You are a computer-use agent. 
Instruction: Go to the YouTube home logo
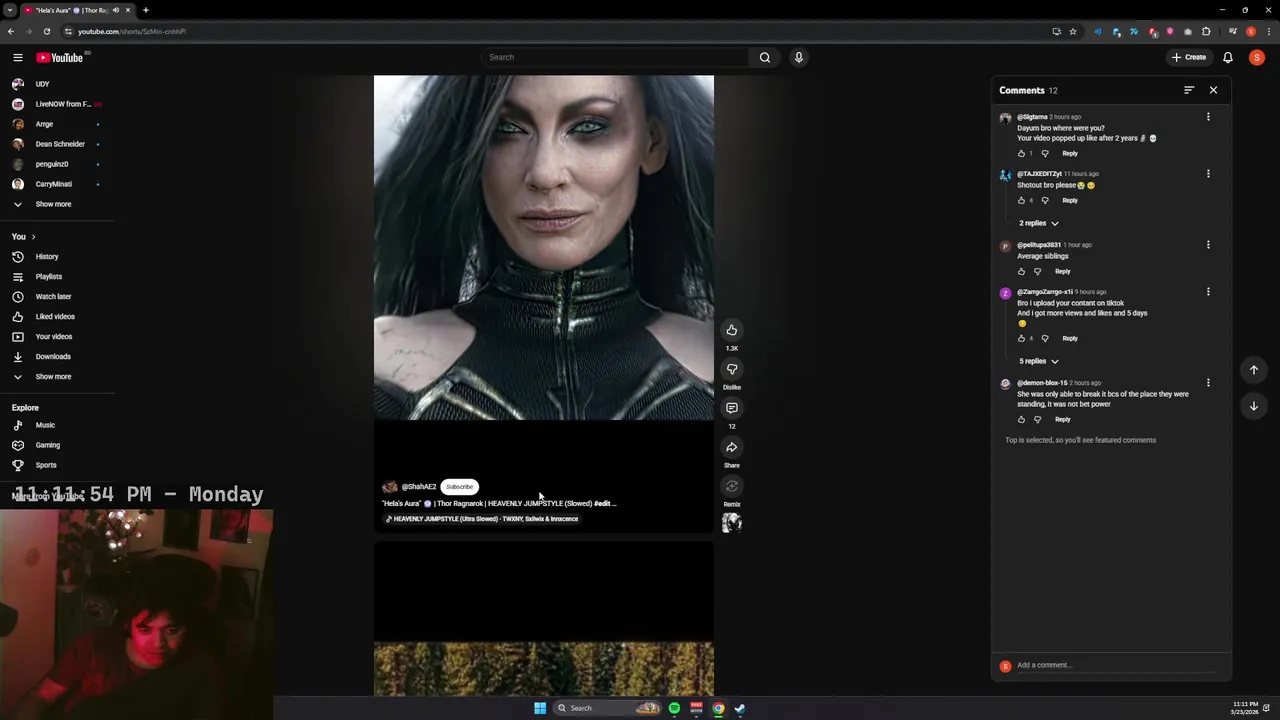pos(60,57)
